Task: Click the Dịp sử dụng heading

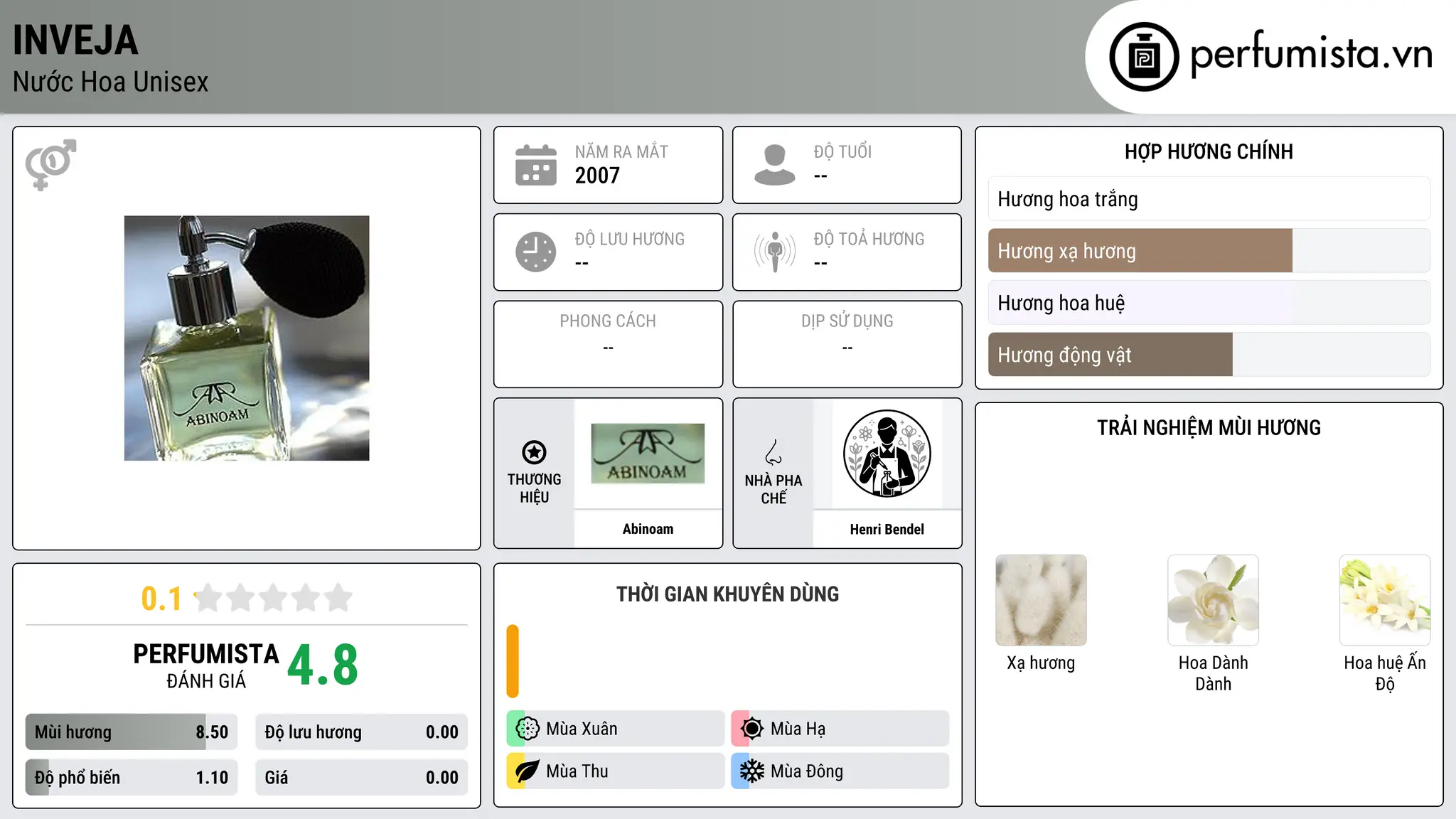Action: [847, 321]
